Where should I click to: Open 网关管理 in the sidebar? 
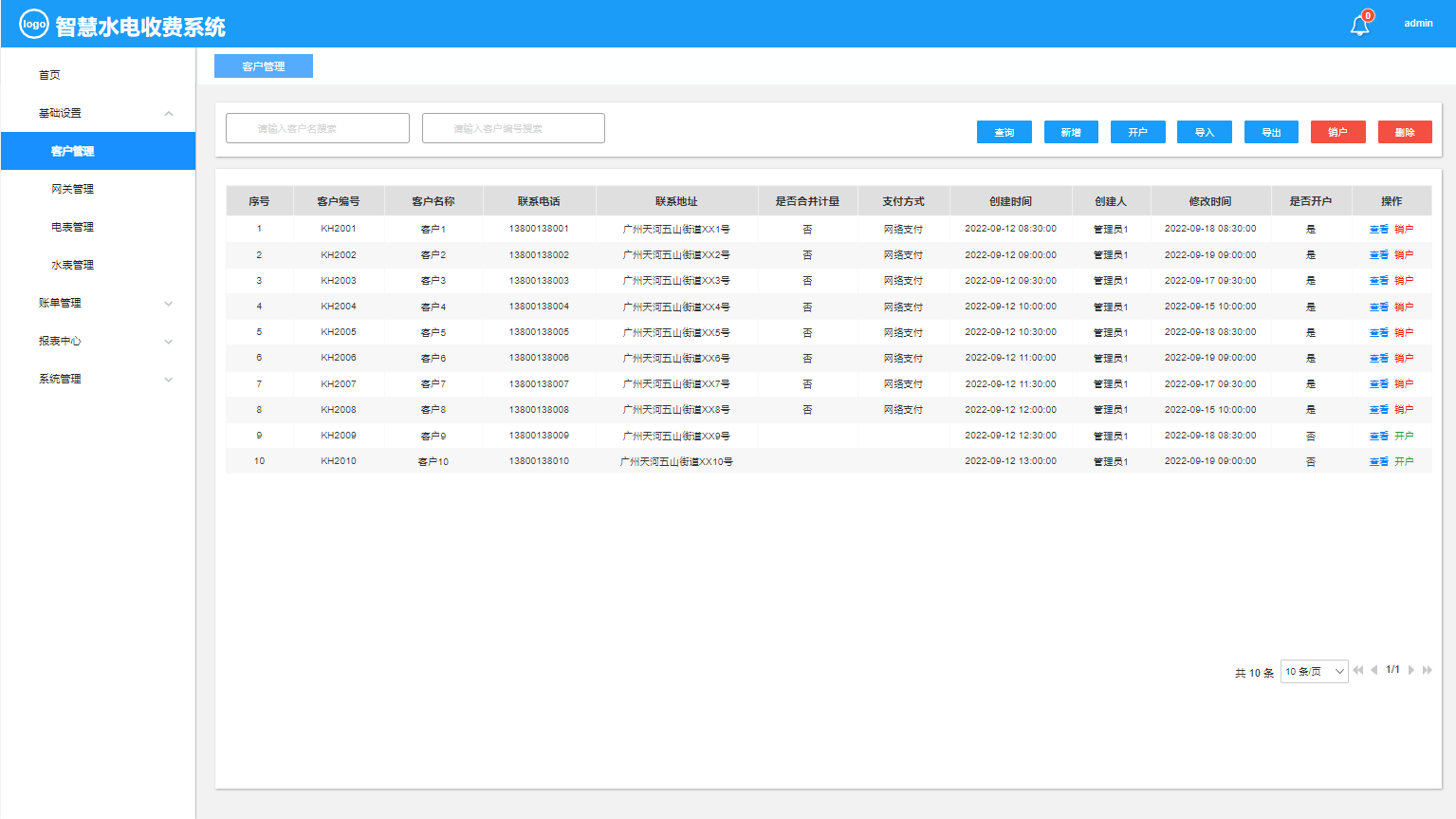click(73, 189)
